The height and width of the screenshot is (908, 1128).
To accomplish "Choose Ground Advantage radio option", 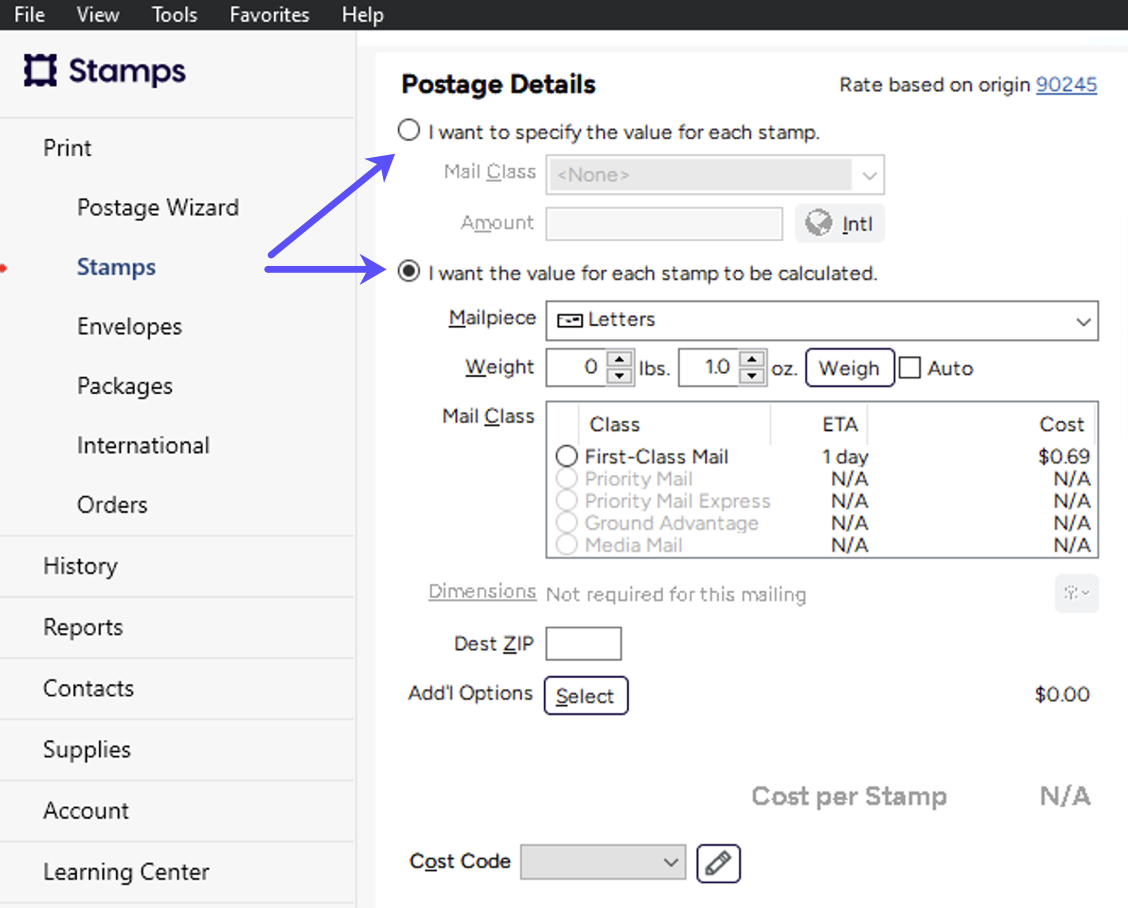I will pyautogui.click(x=567, y=522).
